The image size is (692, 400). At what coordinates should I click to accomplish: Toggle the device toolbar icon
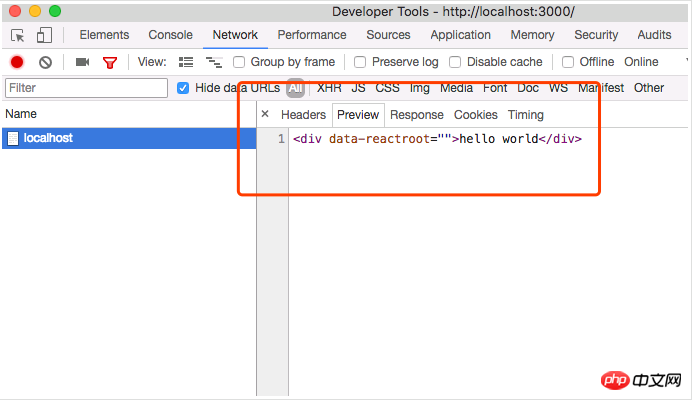point(44,35)
